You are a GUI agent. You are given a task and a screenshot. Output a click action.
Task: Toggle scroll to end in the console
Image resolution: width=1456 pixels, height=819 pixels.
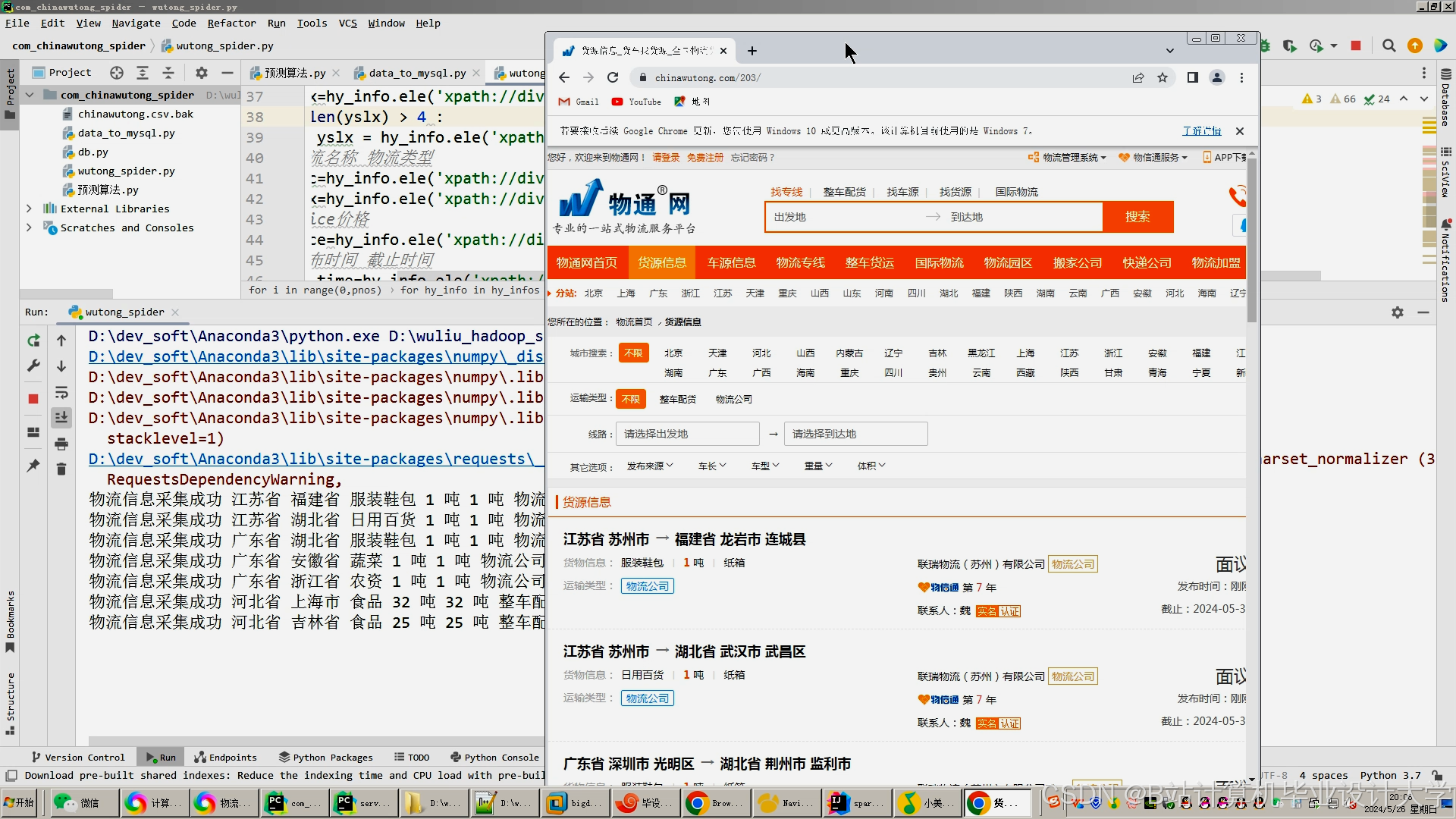61,418
